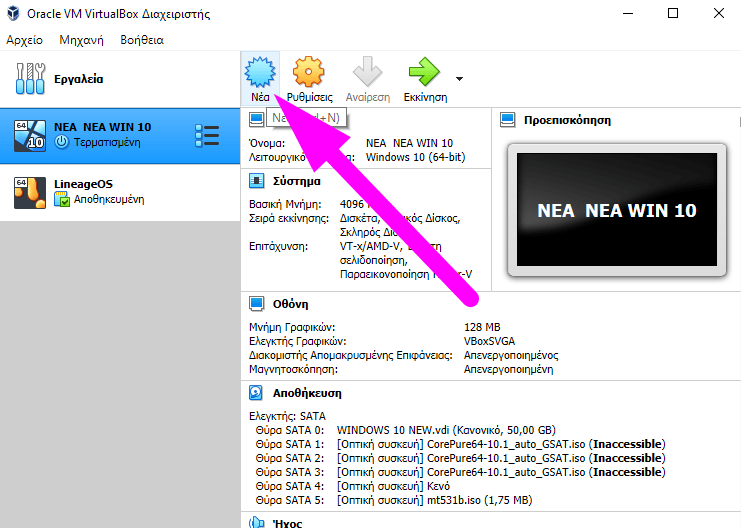Click the LineageOS machine icon
Screen dimensions: 741x528
point(30,192)
